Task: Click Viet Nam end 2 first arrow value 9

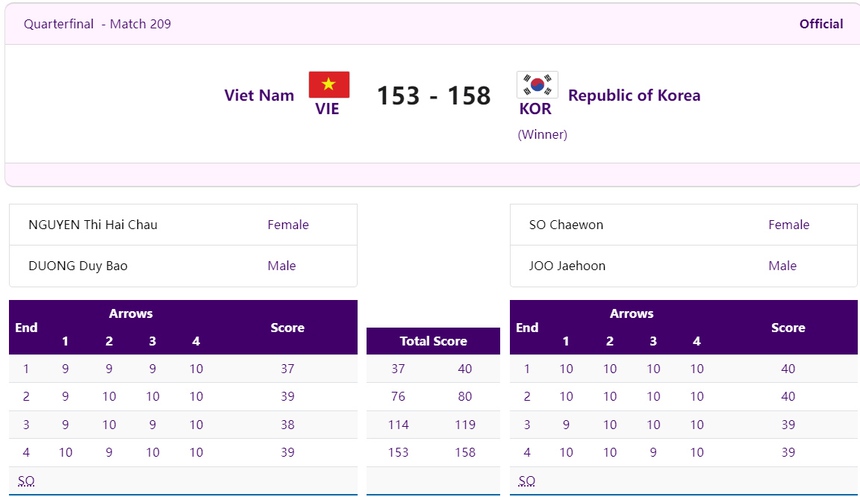Action: (65, 396)
